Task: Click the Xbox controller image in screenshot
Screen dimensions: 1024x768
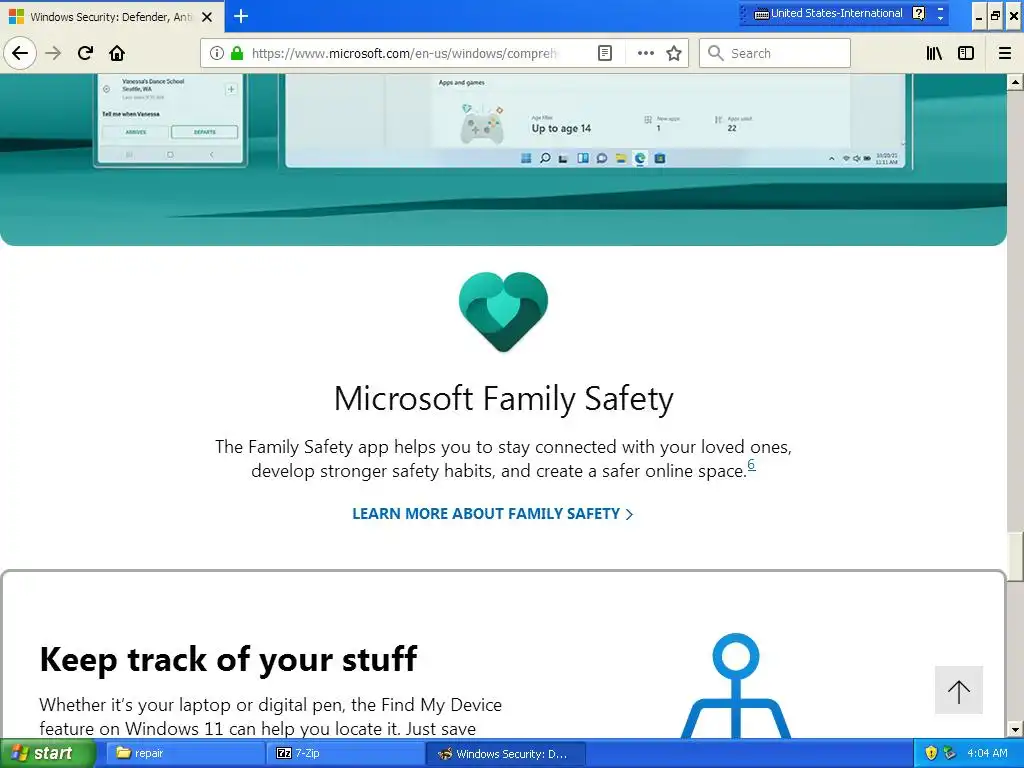Action: (482, 123)
